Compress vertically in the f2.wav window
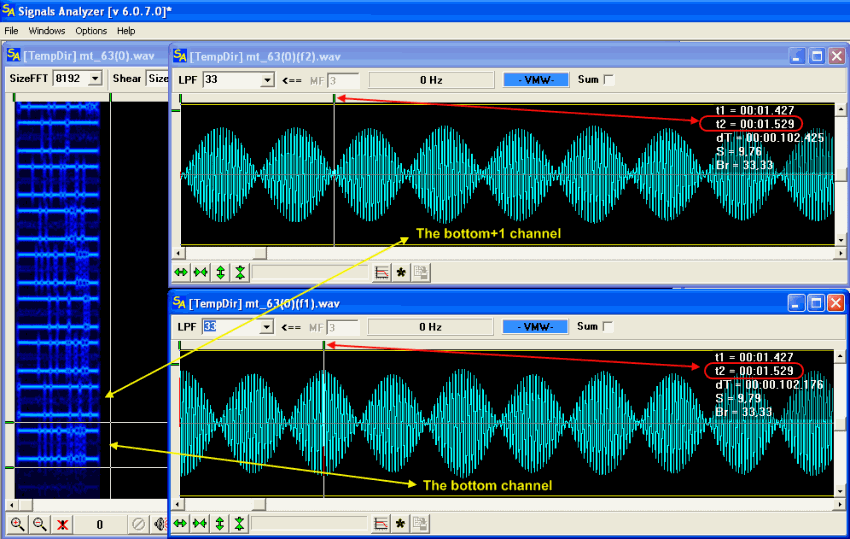Screen dimensions: 850x539 click(x=240, y=272)
